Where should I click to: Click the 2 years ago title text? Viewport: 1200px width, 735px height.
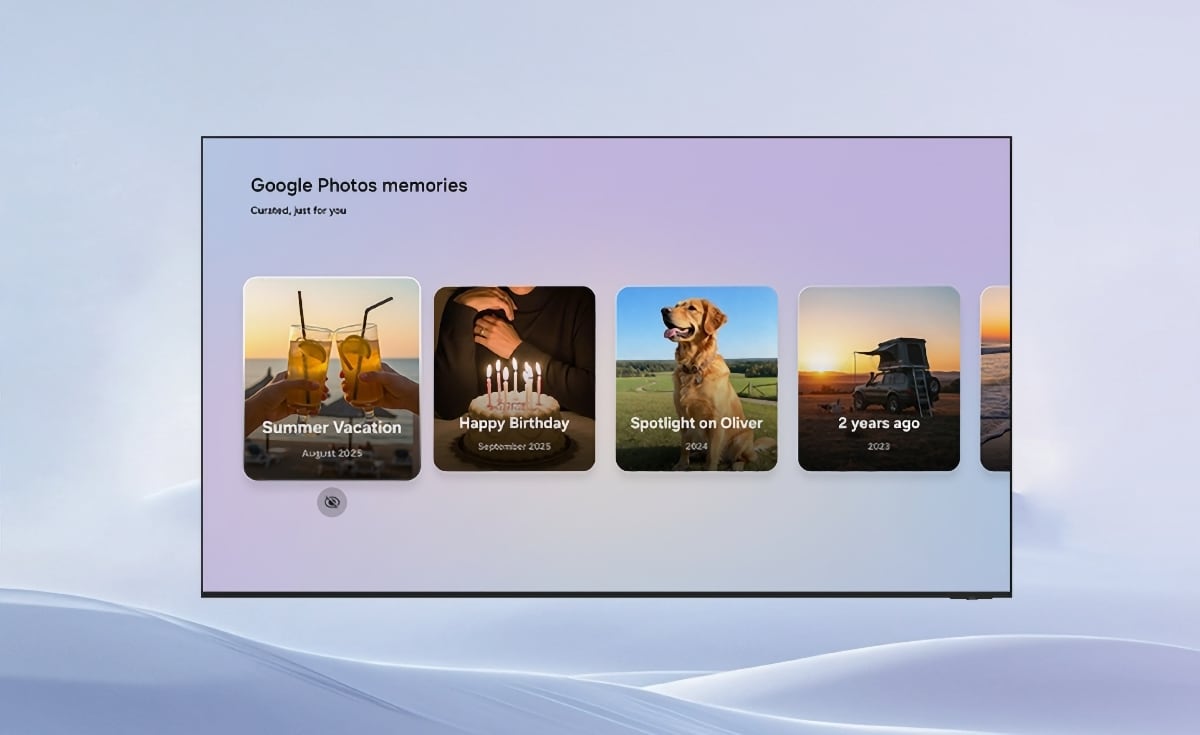point(878,423)
